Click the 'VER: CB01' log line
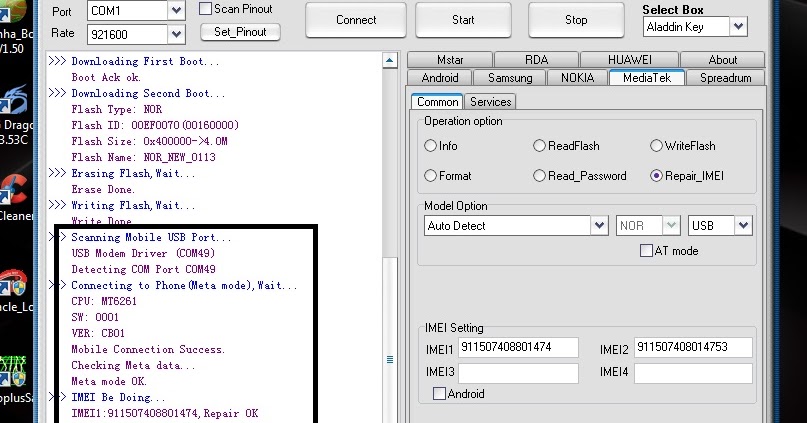The width and height of the screenshot is (807, 423). (x=98, y=333)
